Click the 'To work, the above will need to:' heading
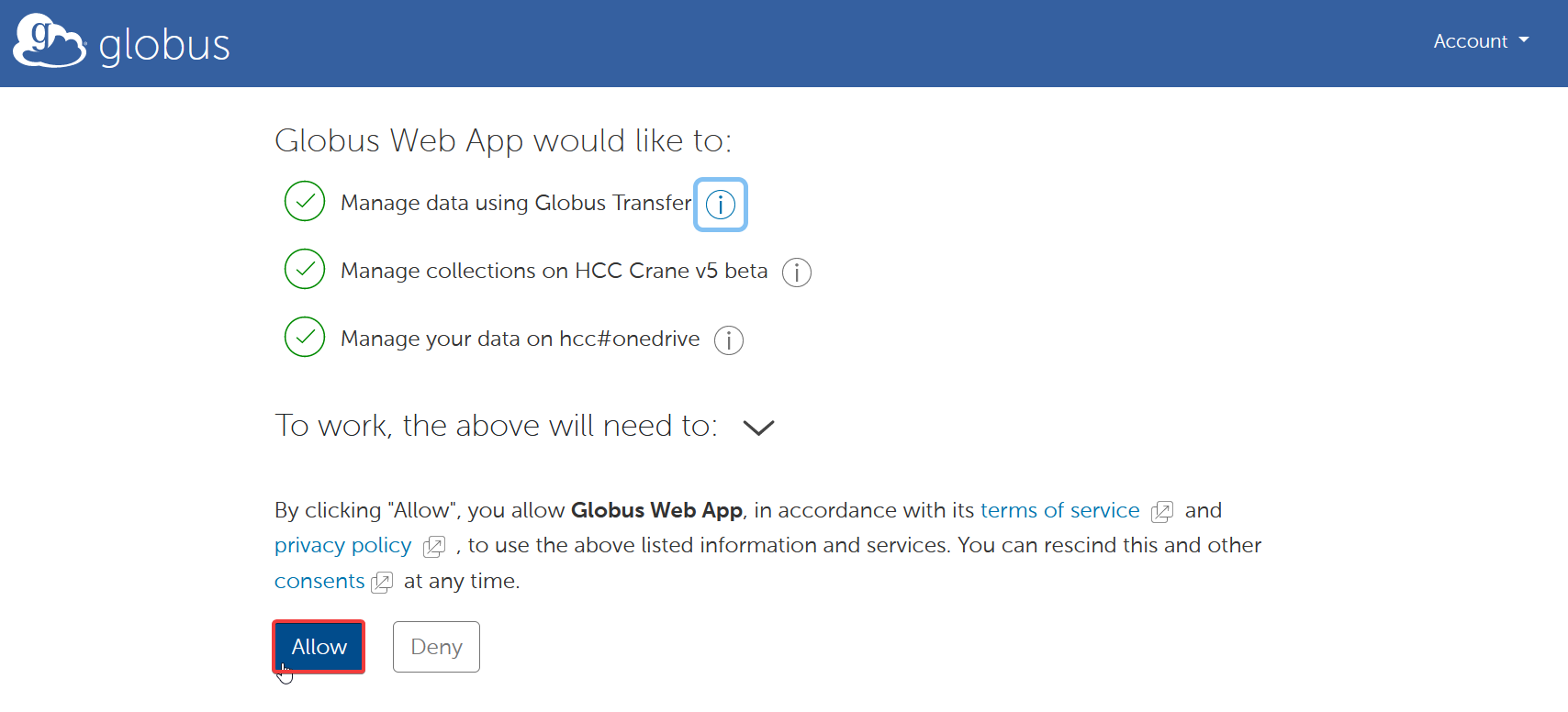The image size is (1568, 712). pos(496,426)
